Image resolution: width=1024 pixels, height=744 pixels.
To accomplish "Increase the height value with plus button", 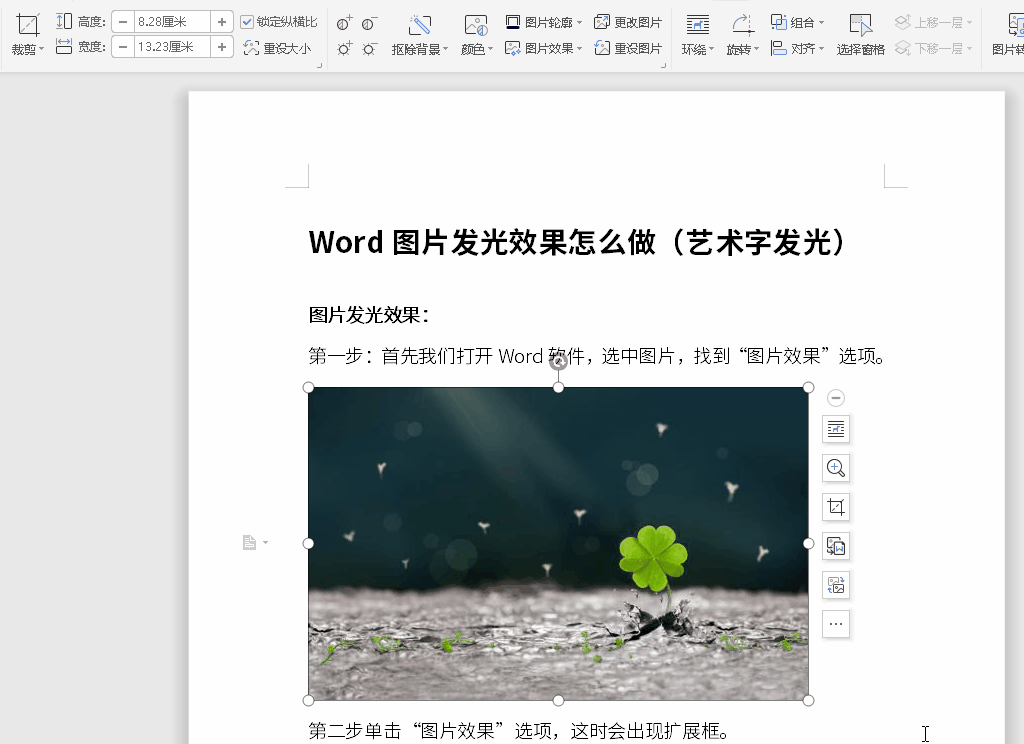I will pyautogui.click(x=222, y=22).
